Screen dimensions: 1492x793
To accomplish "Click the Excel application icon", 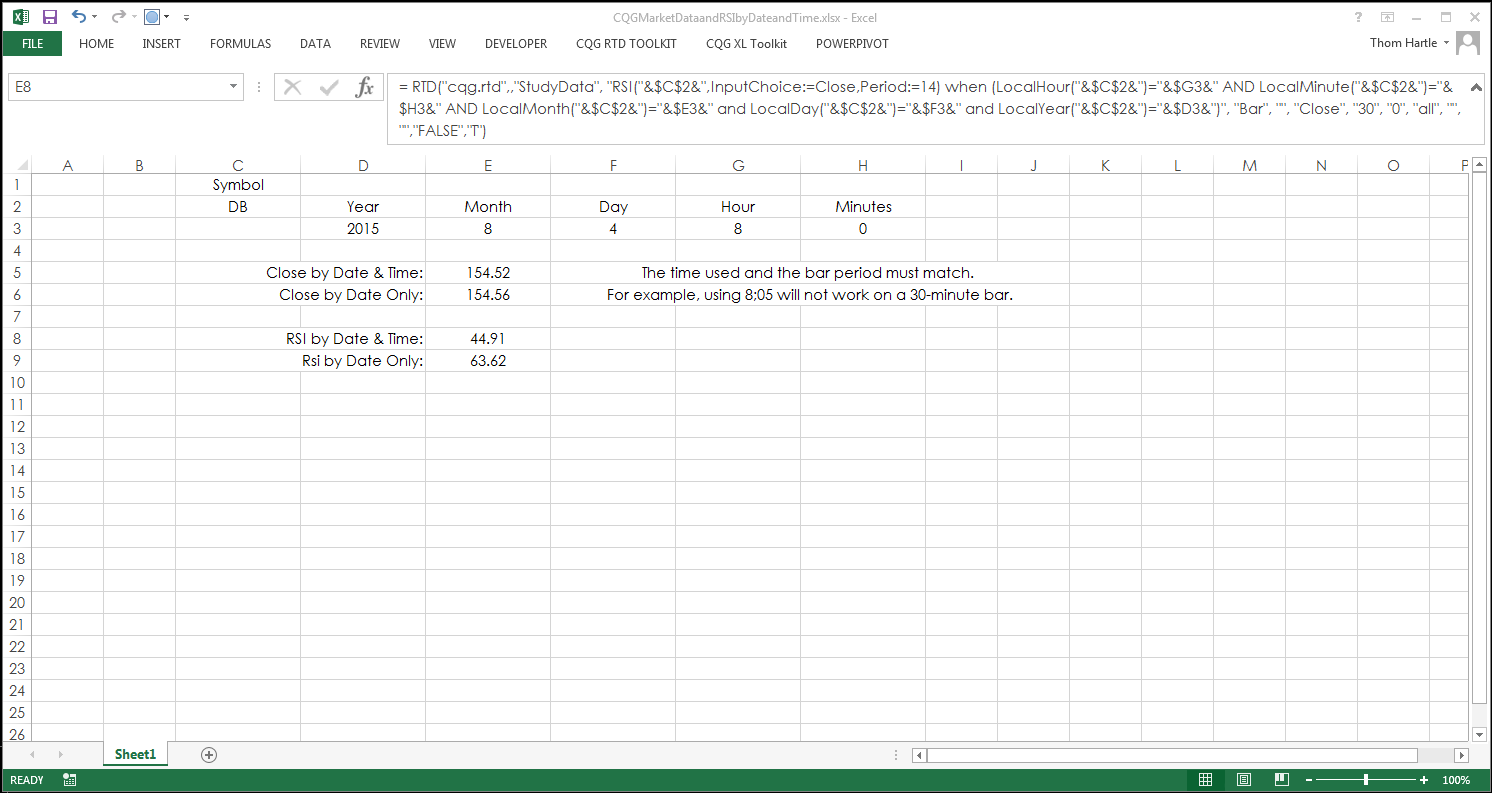I will 20,17.
